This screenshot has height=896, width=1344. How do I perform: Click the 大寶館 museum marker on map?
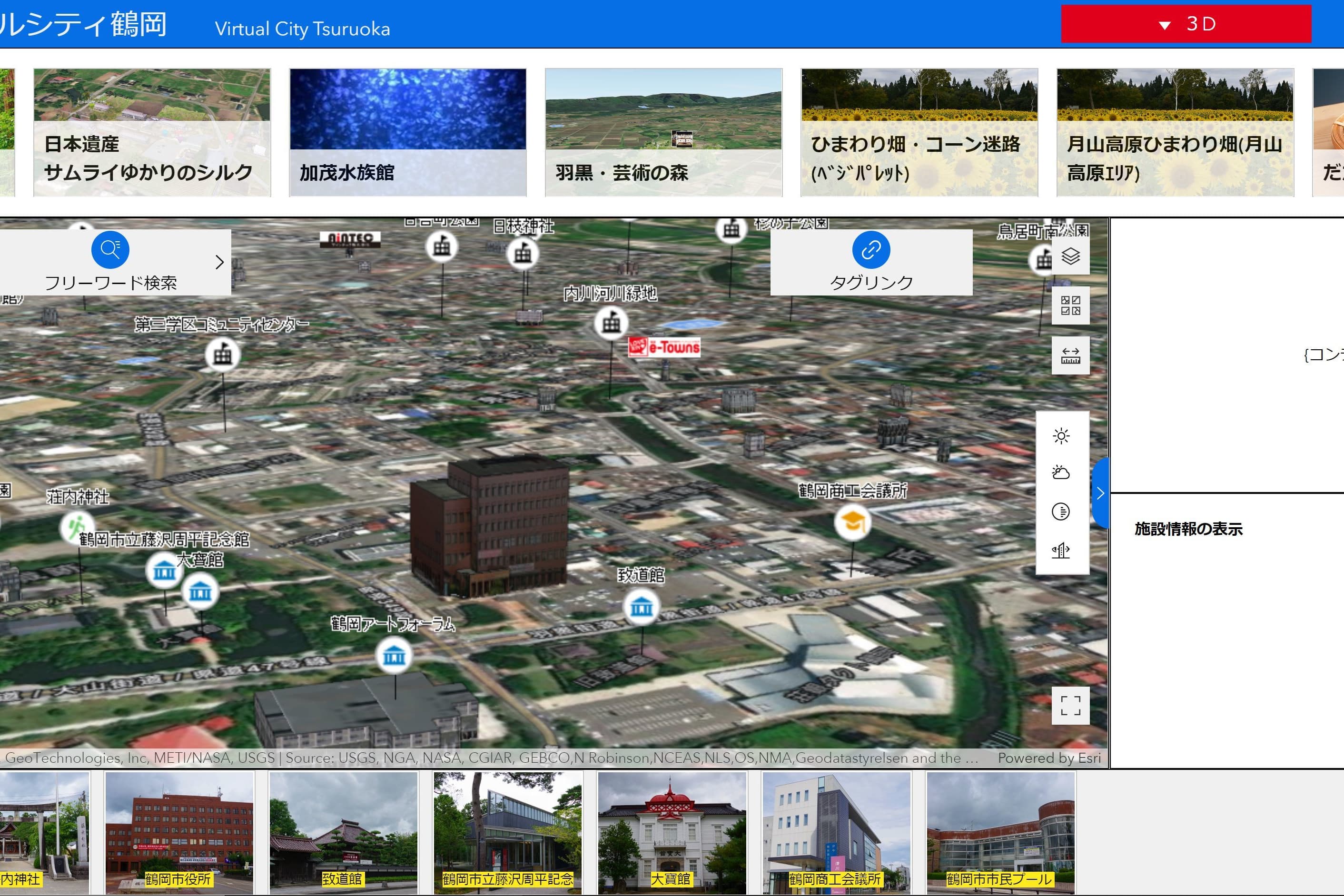point(200,592)
